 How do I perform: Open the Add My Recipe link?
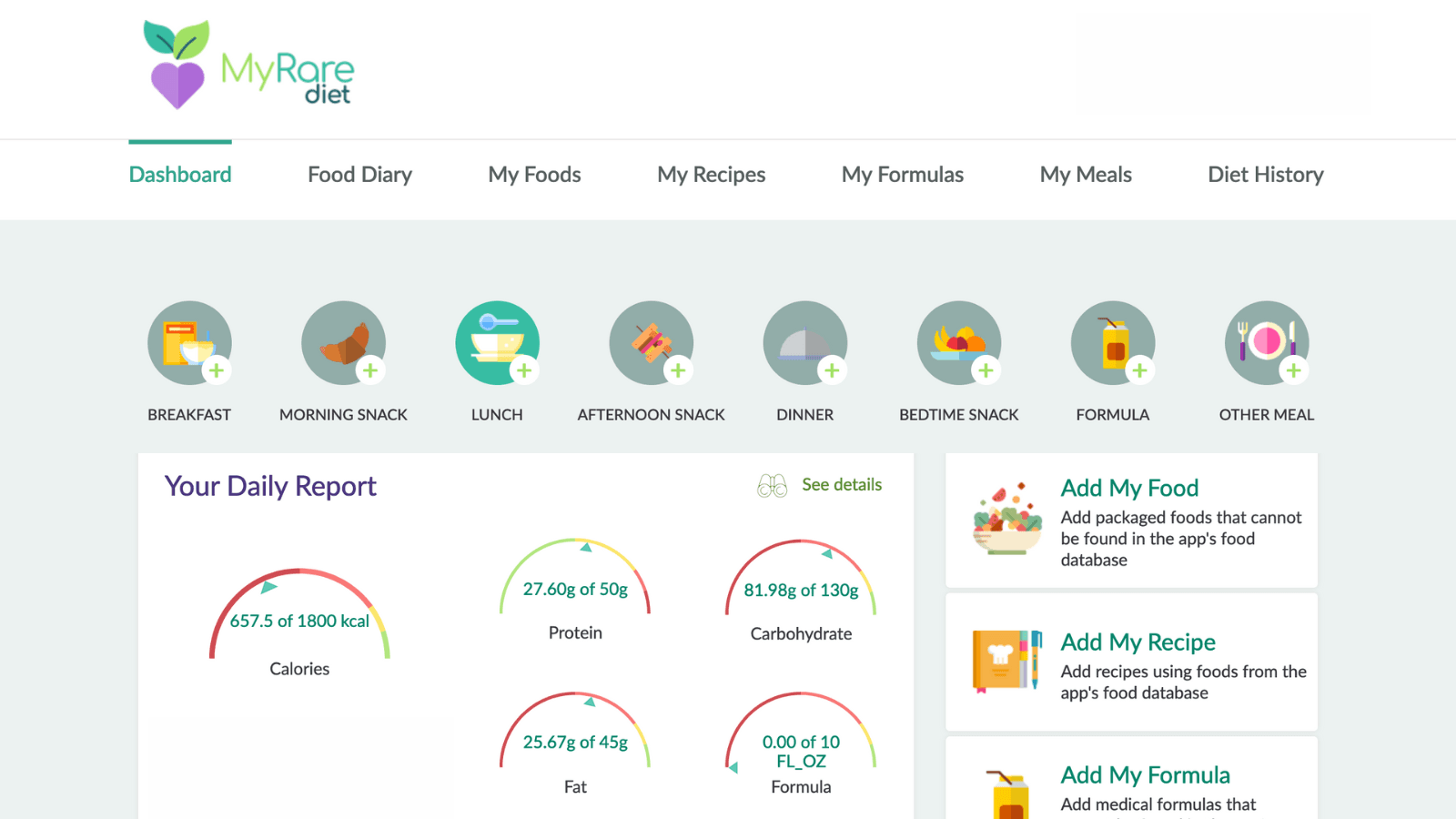pos(1137,642)
